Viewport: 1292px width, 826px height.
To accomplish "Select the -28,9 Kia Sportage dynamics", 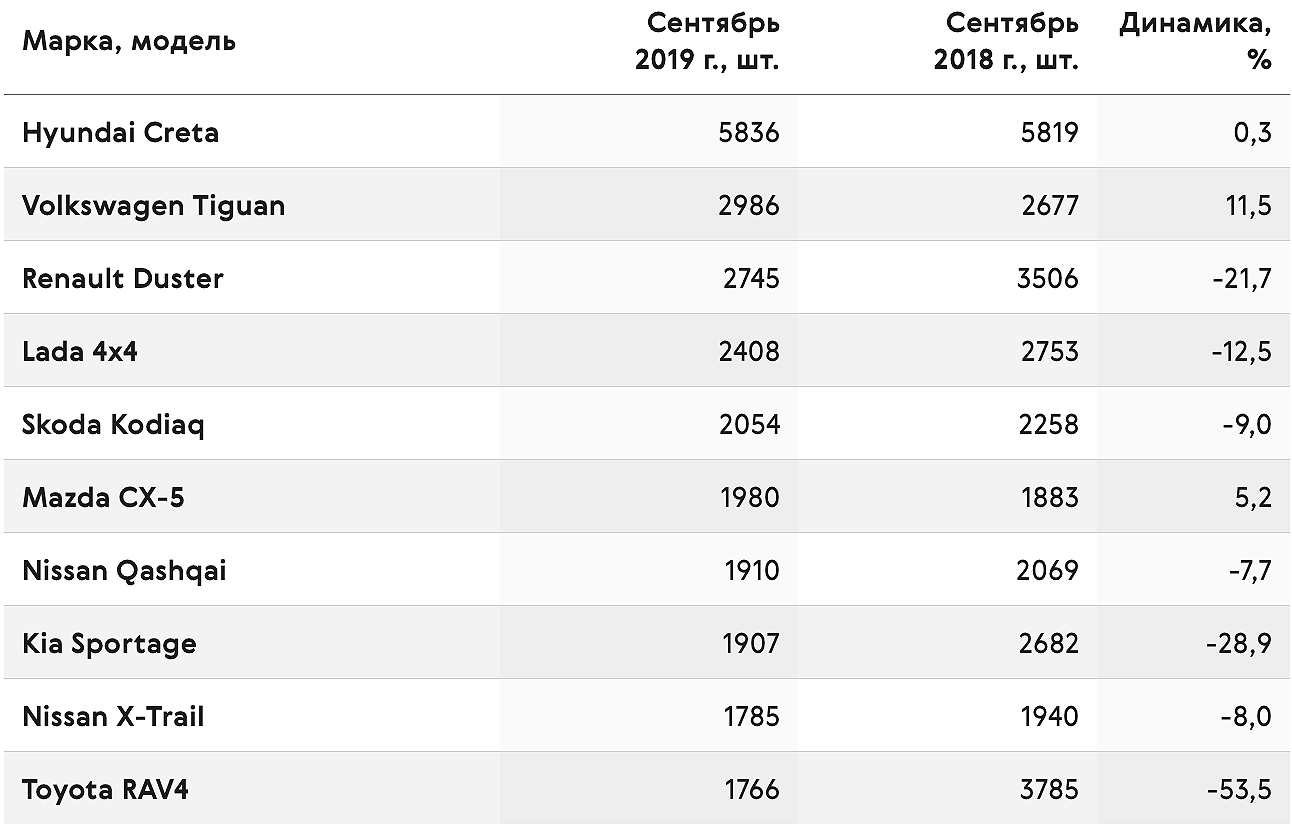I will (x=1239, y=644).
